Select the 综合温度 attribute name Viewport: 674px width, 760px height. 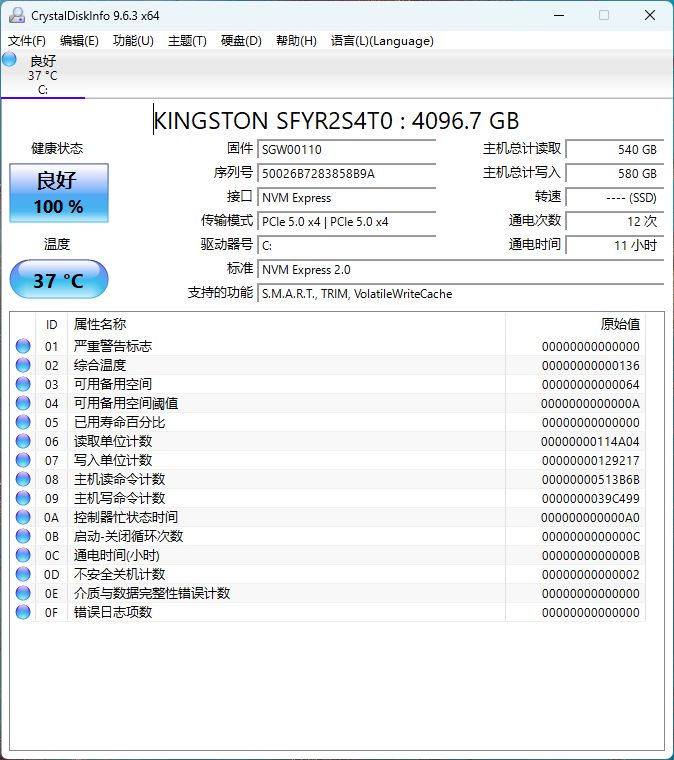coord(100,365)
